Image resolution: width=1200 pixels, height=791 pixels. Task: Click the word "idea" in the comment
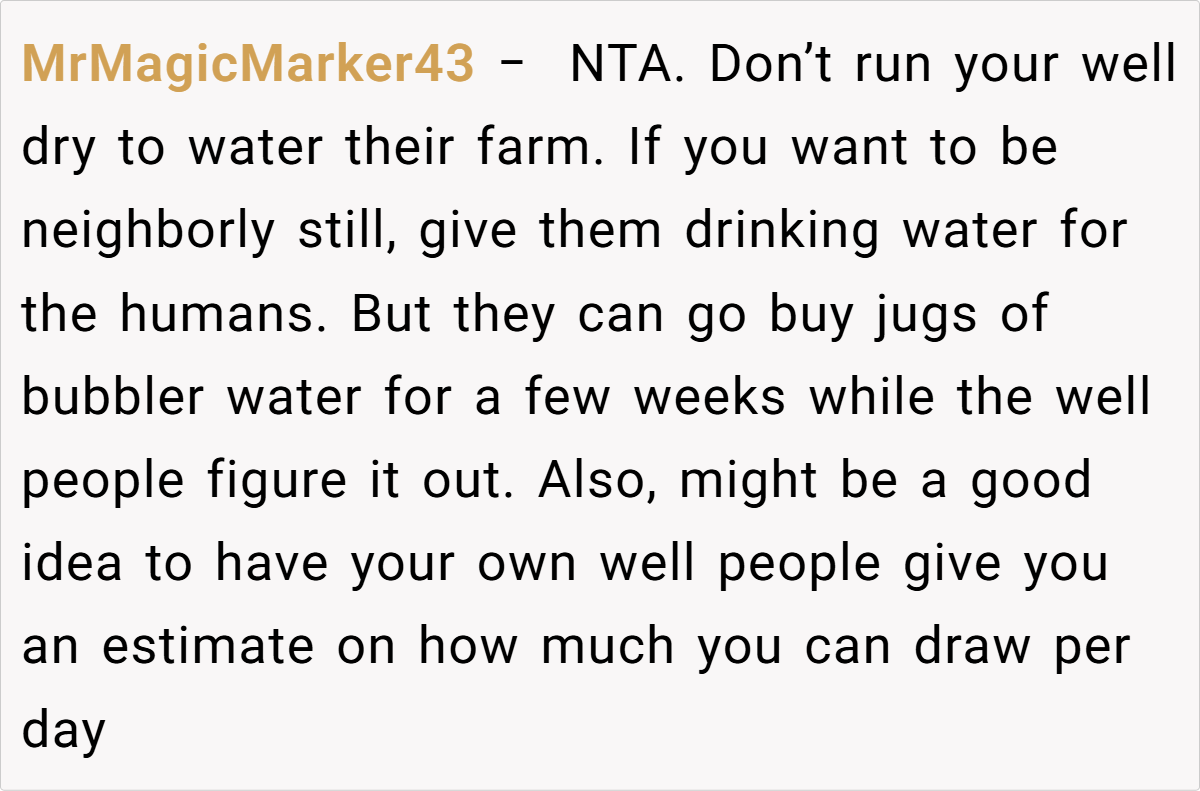[72, 564]
